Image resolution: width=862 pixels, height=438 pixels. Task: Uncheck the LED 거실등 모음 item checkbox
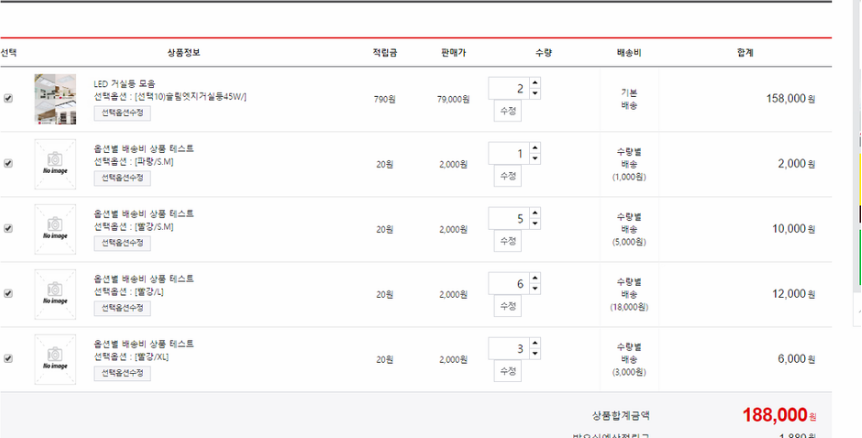[x=9, y=99]
